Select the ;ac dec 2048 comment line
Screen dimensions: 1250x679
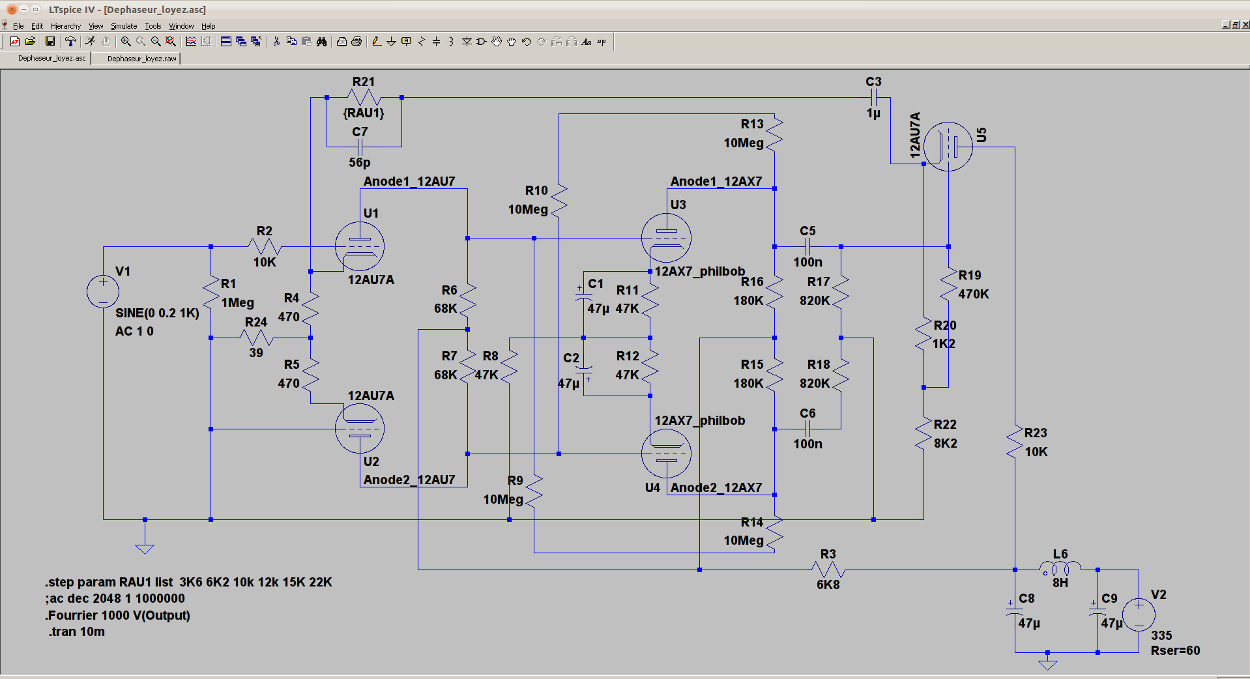114,598
